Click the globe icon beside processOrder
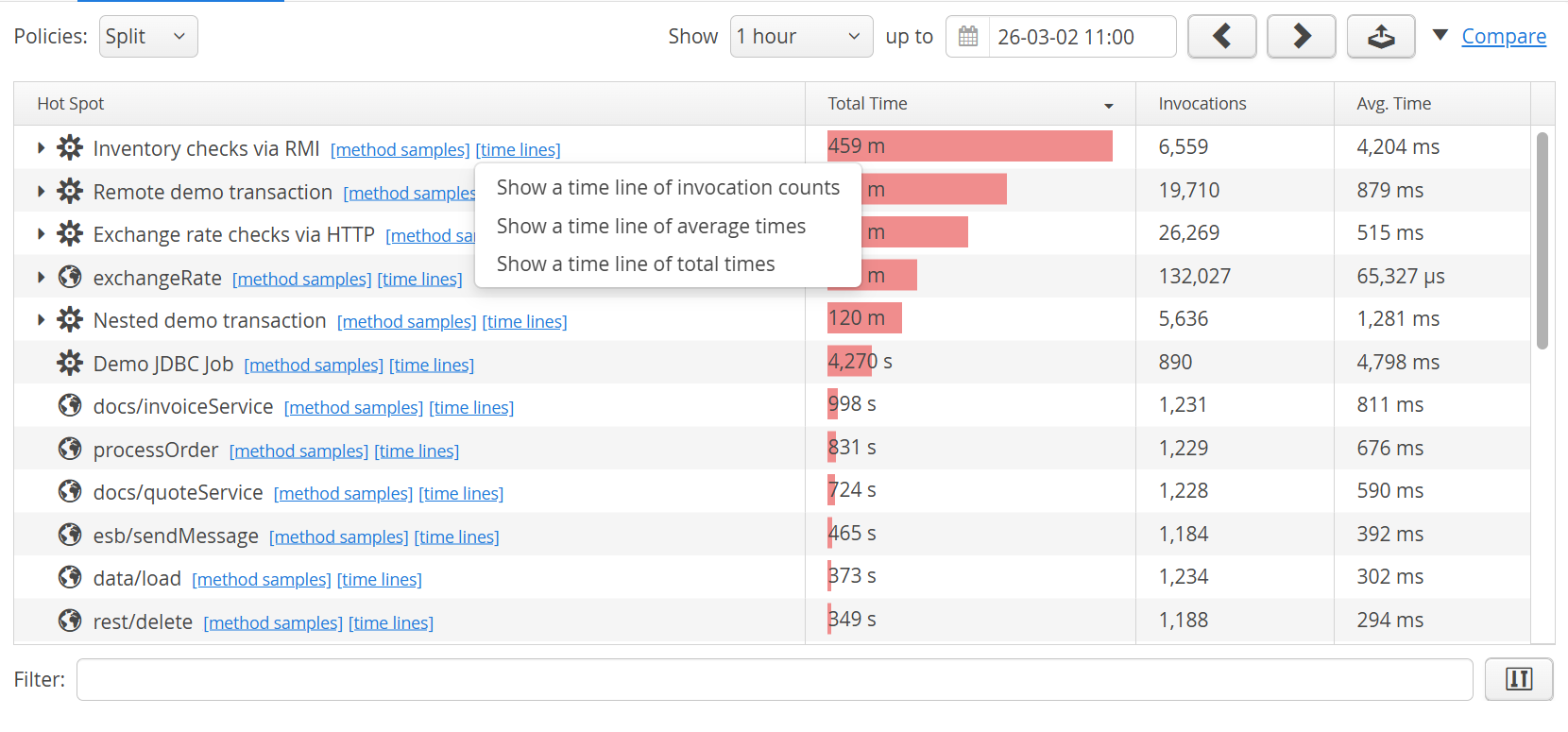Screen dimensions: 1568x732 [x=70, y=450]
